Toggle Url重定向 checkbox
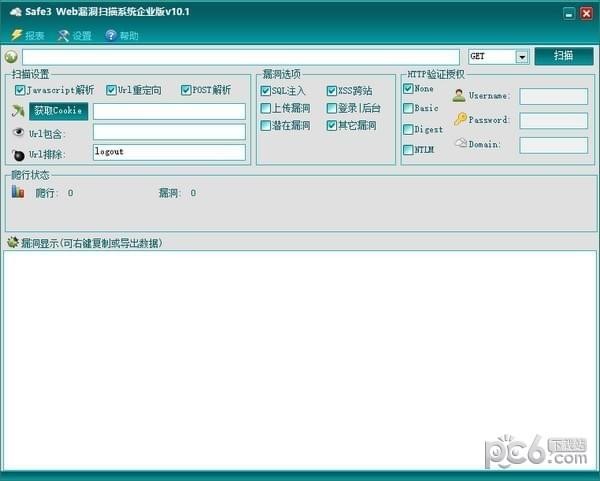 (111, 90)
